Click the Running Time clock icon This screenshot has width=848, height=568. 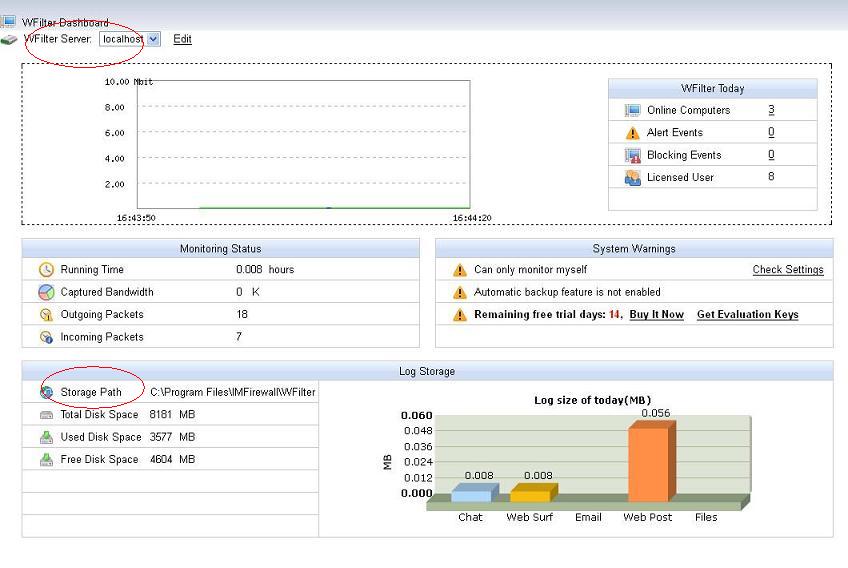(47, 269)
